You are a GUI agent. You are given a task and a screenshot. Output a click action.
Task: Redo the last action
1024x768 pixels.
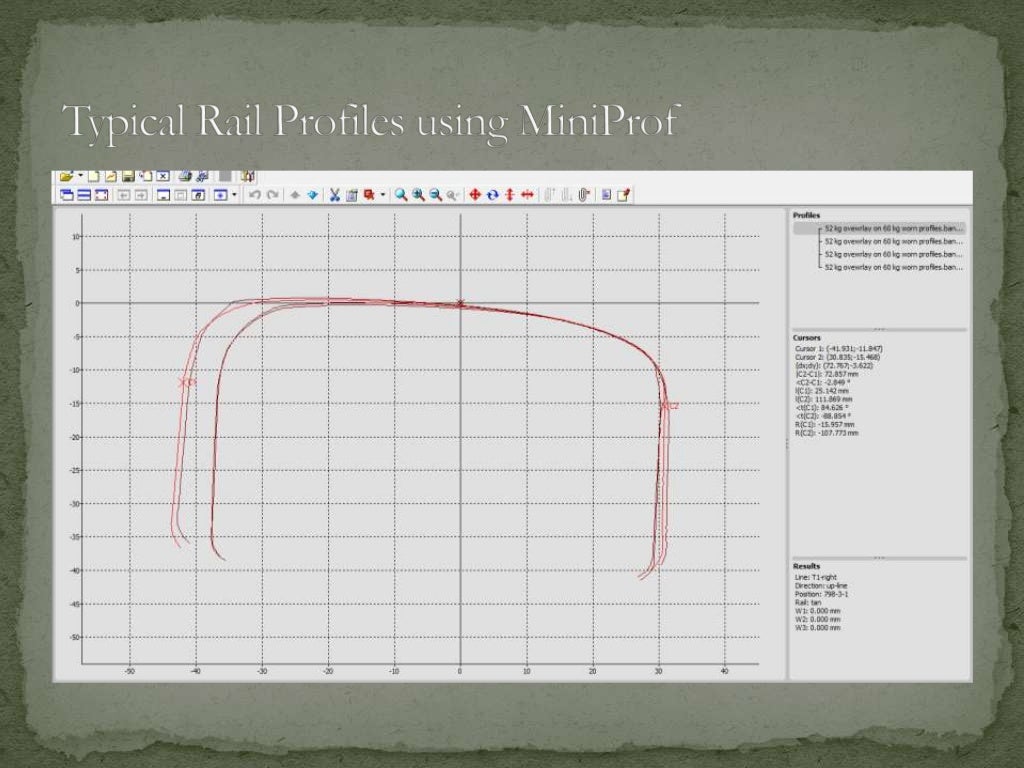coord(272,195)
